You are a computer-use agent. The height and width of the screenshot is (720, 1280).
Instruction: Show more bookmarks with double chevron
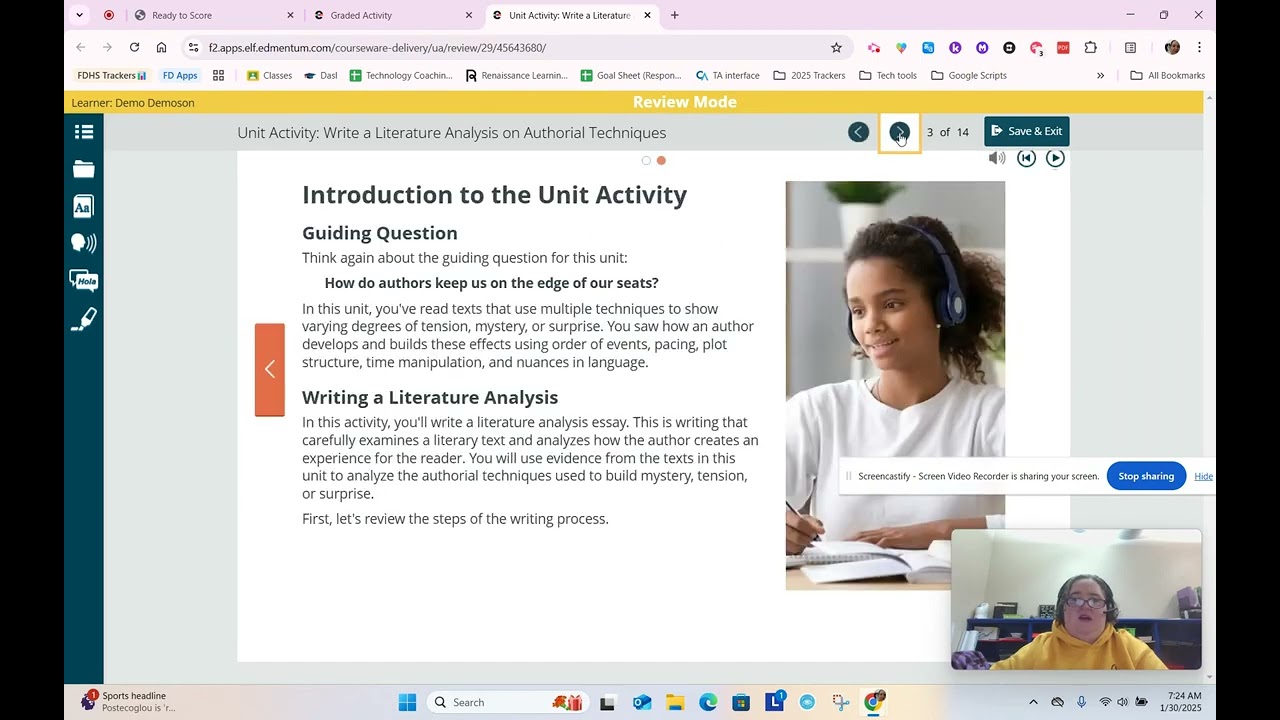coord(1100,75)
